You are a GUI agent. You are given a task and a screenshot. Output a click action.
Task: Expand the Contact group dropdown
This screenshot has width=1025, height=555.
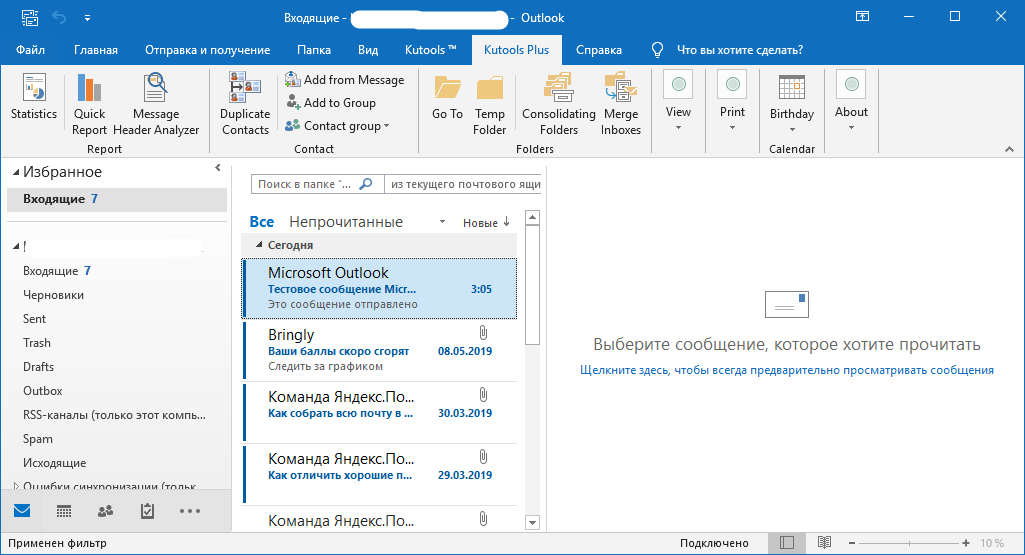pos(337,126)
